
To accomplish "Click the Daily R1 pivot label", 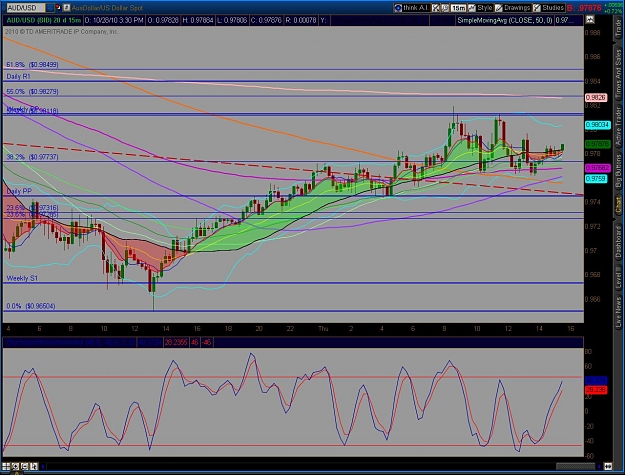I will coord(18,77).
